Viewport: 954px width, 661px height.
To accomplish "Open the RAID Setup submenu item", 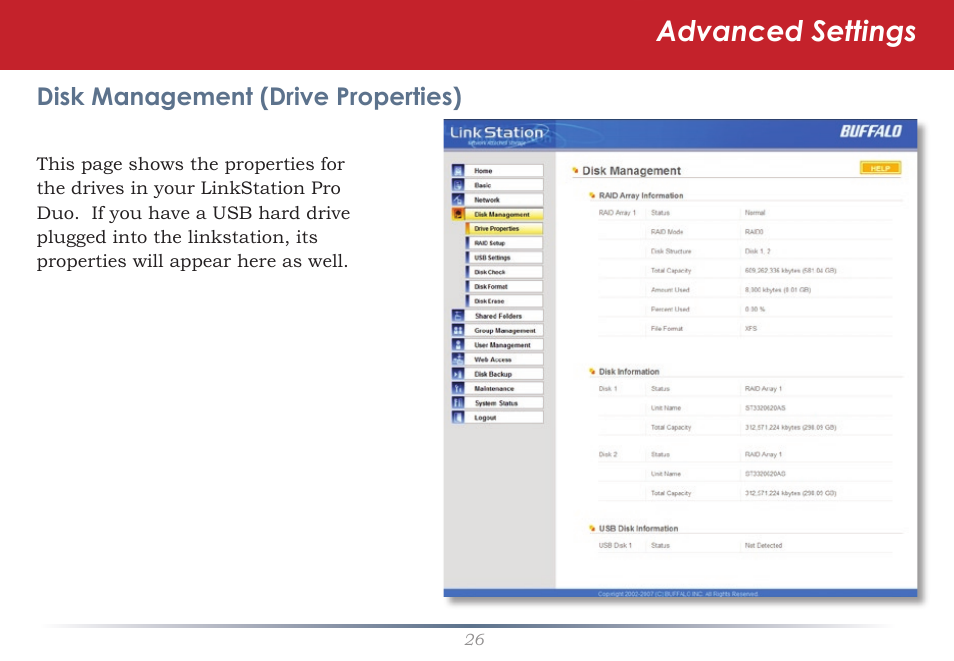I will coord(504,243).
